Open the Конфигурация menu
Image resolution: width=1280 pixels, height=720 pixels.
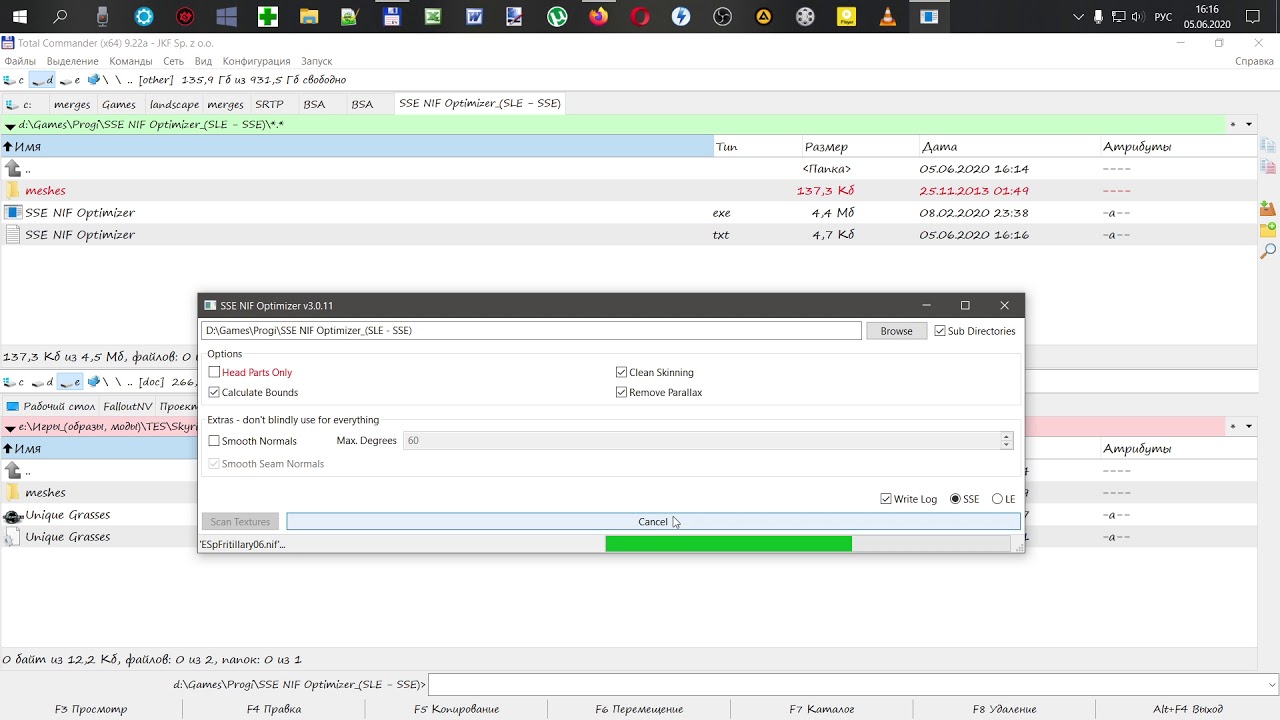click(x=256, y=61)
